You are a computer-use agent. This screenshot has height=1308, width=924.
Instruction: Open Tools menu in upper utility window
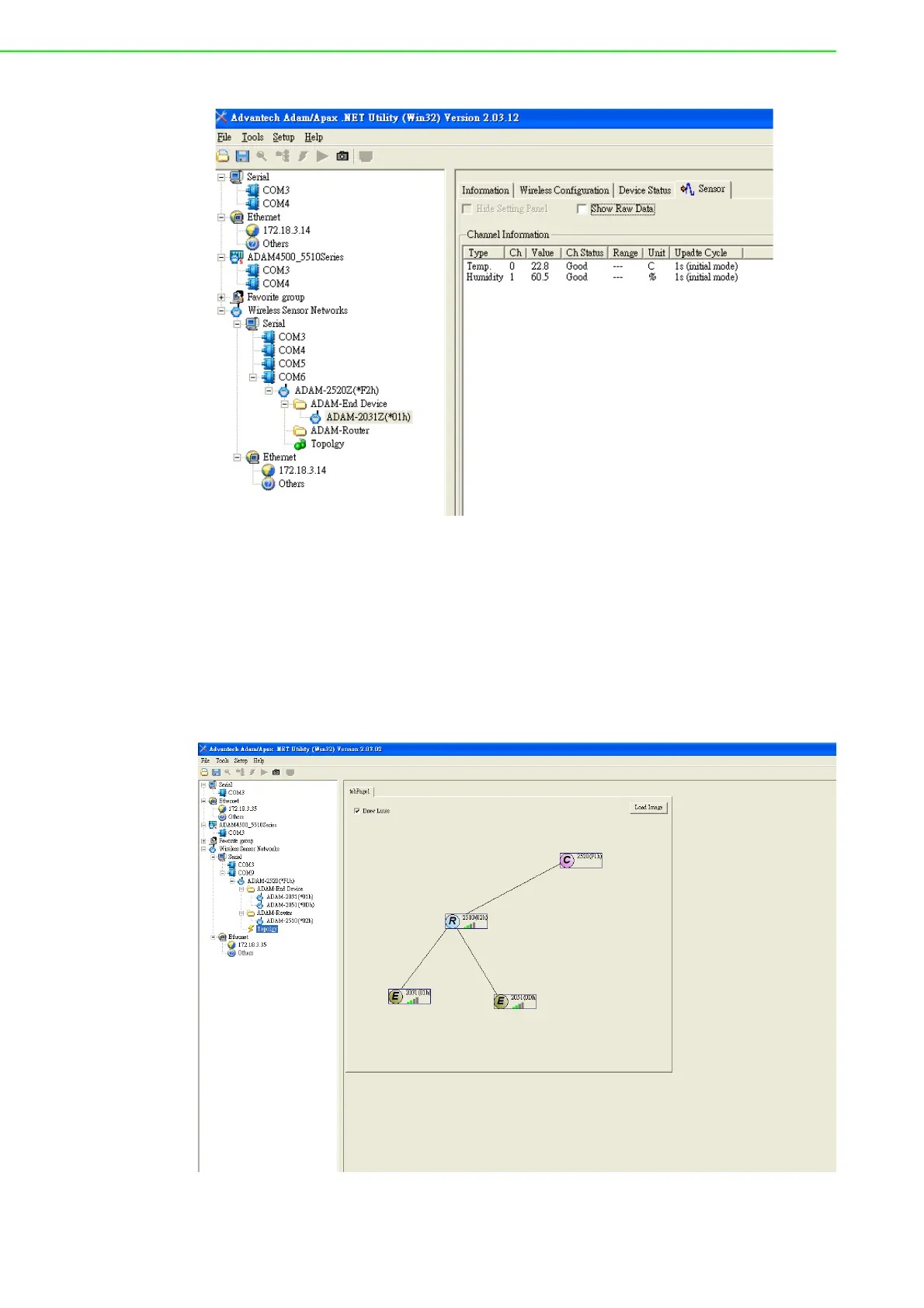(252, 137)
